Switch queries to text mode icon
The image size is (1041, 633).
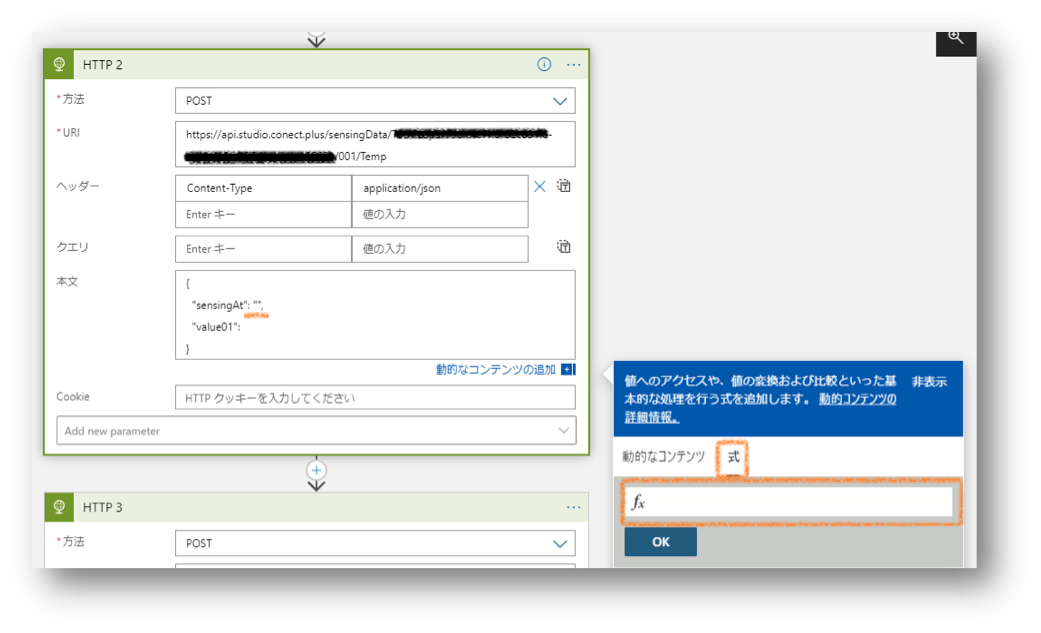click(x=564, y=247)
